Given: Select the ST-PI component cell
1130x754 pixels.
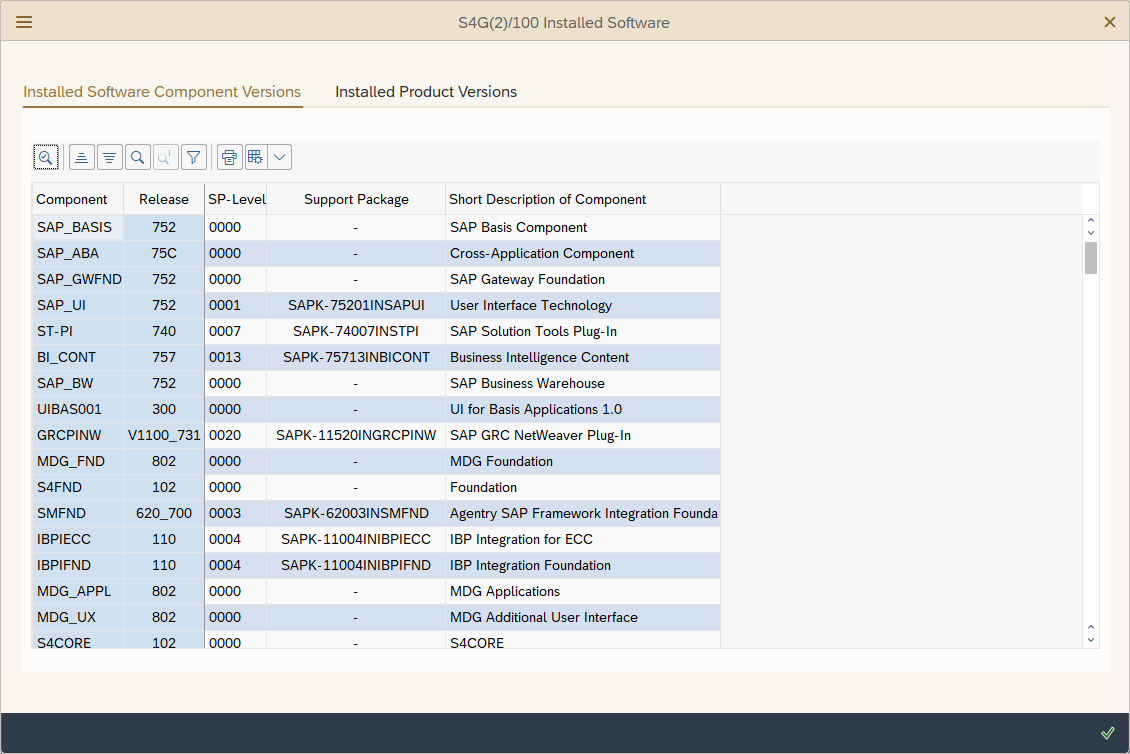Looking at the screenshot, I should (78, 331).
